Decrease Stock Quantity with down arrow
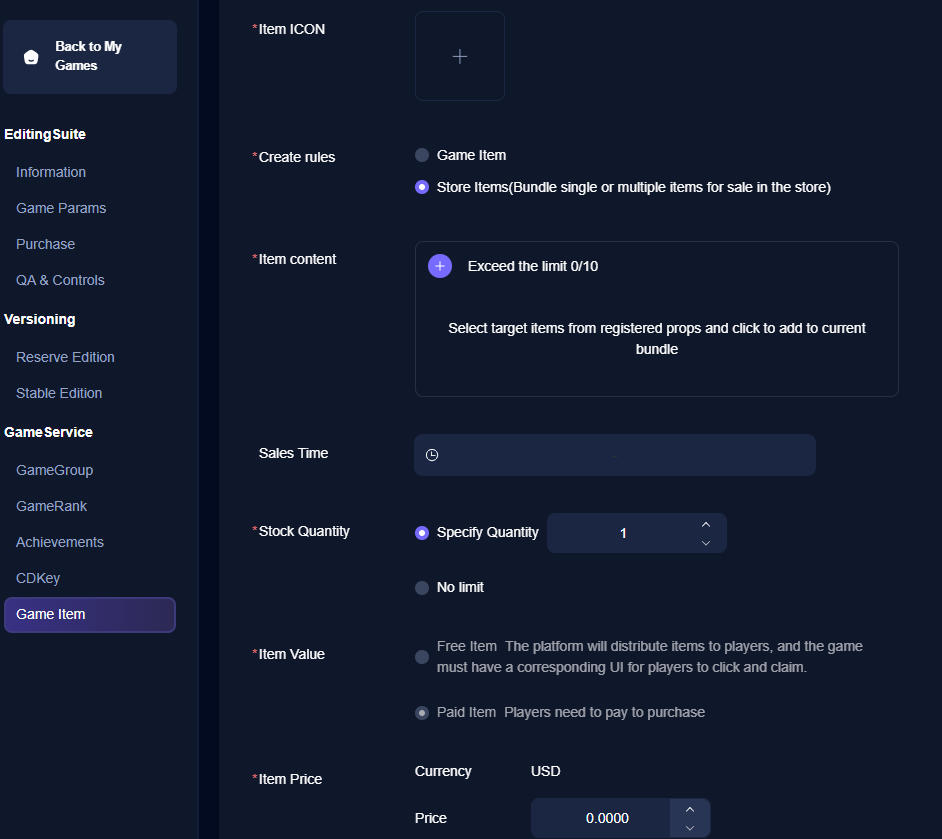Screen dimensions: 942x839 coord(706,543)
